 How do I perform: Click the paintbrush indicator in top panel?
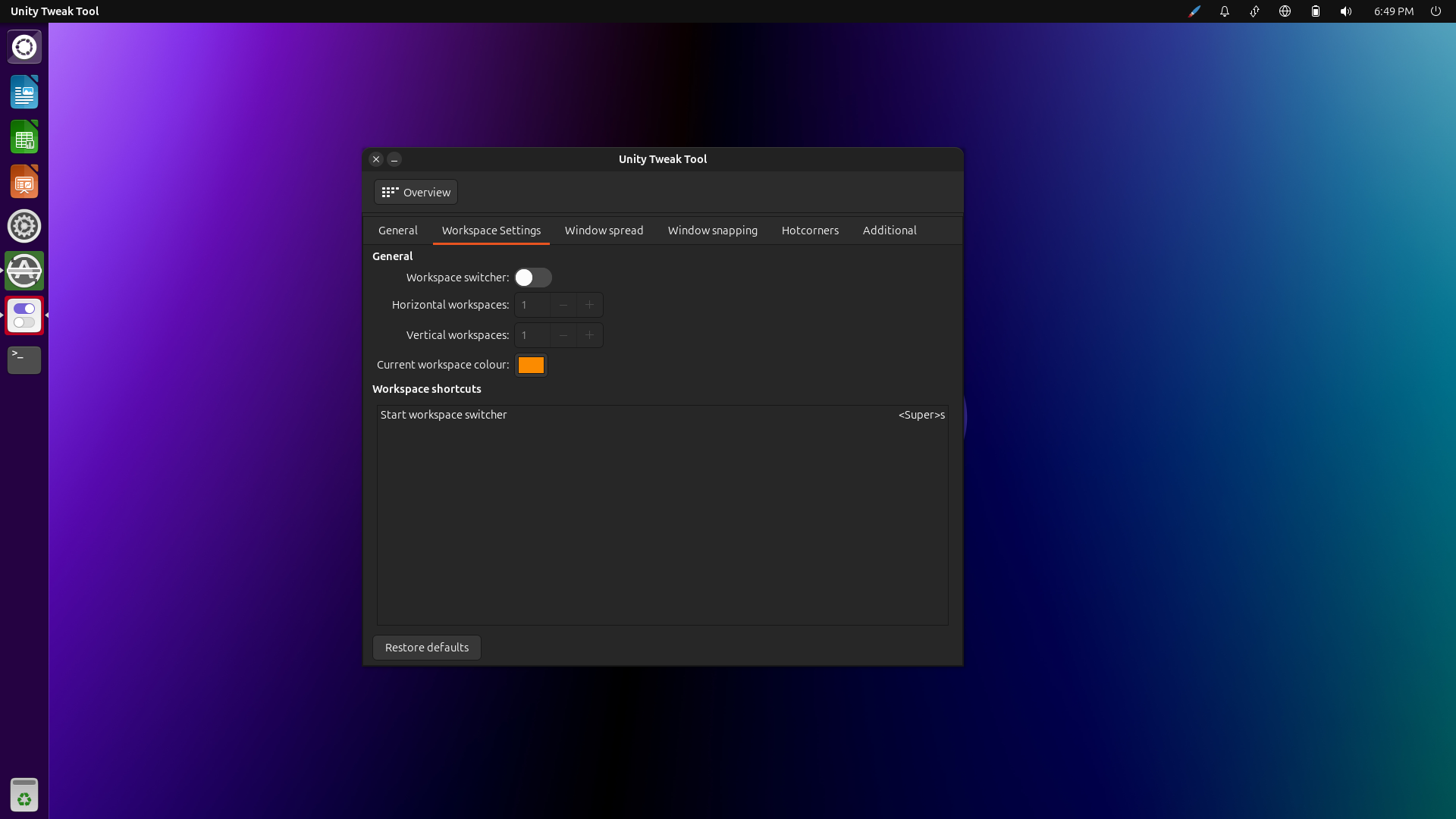coord(1194,11)
